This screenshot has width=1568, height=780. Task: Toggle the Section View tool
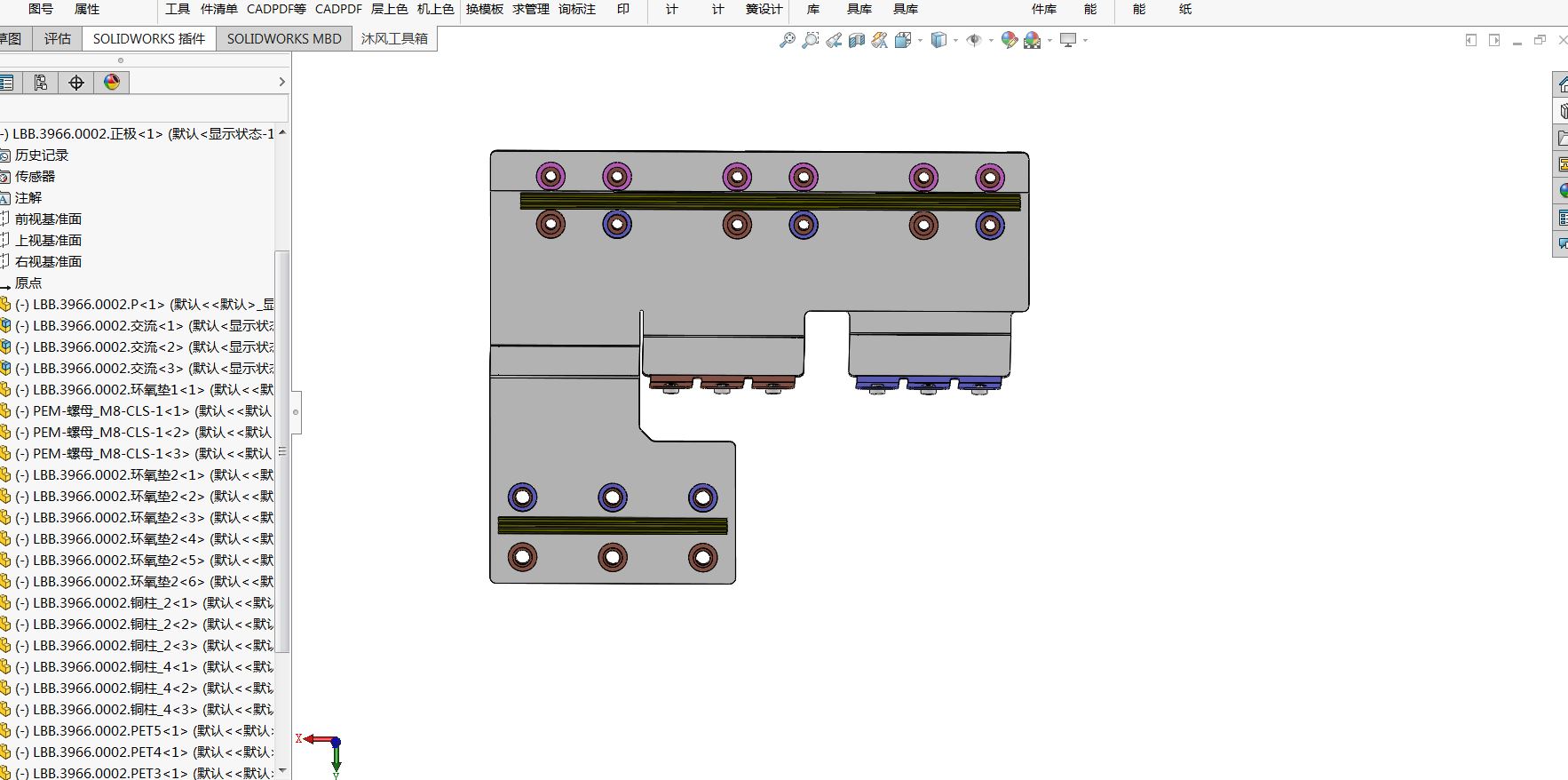click(x=856, y=40)
